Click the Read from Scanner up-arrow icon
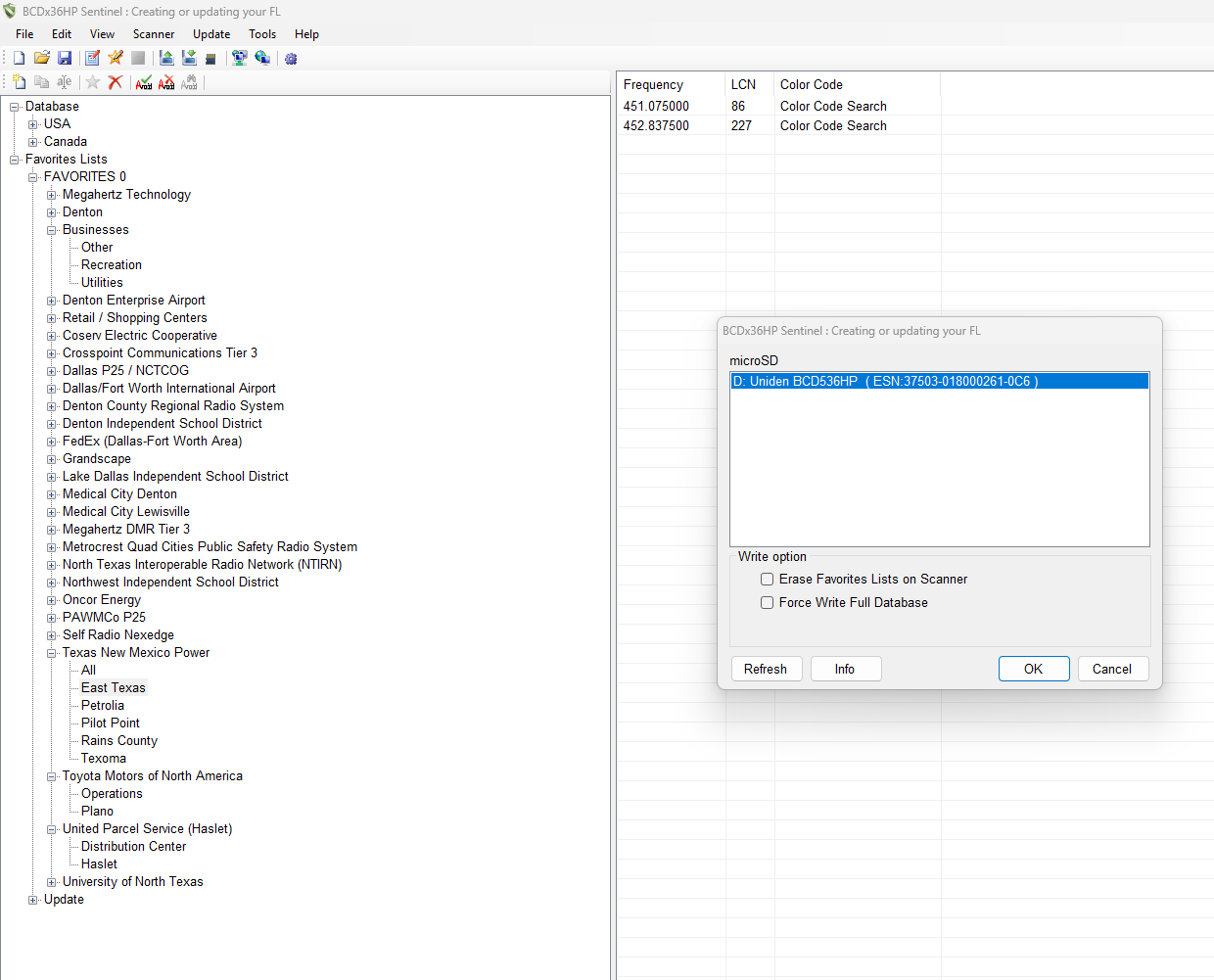Viewport: 1214px width, 980px height. pos(166,58)
